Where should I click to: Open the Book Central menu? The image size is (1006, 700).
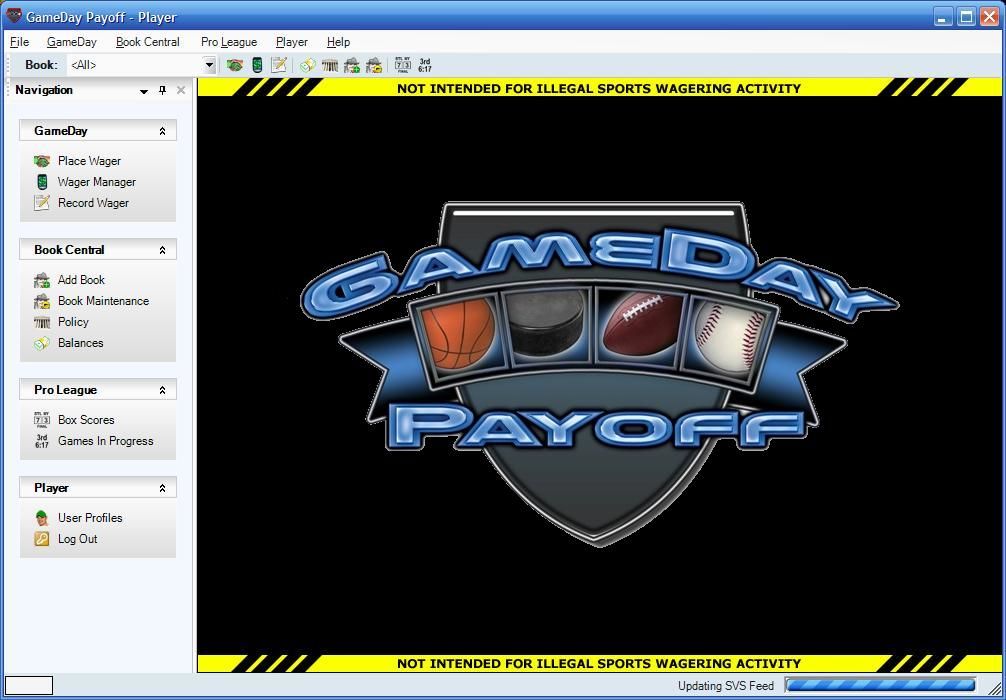point(148,42)
